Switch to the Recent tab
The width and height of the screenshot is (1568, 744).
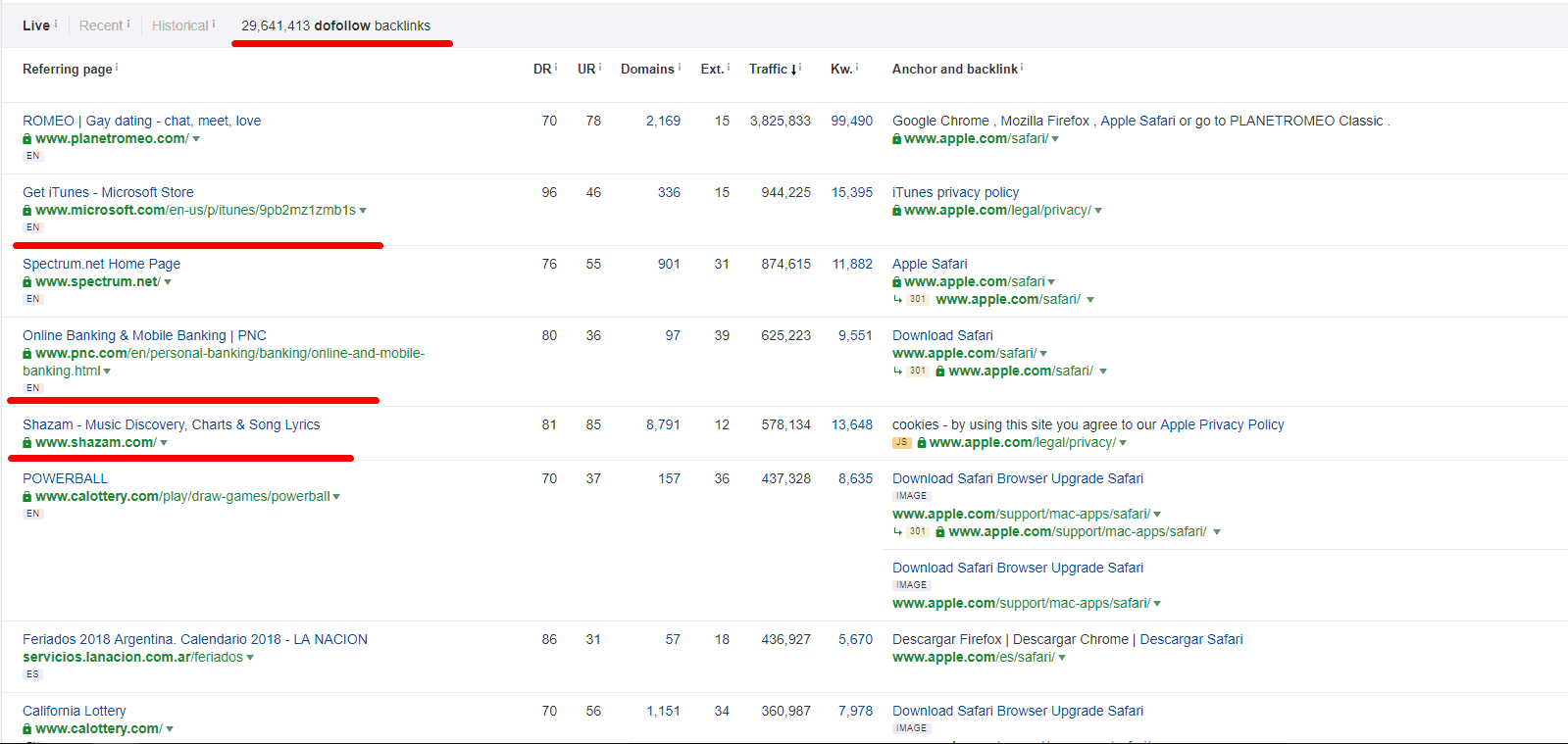[x=101, y=25]
